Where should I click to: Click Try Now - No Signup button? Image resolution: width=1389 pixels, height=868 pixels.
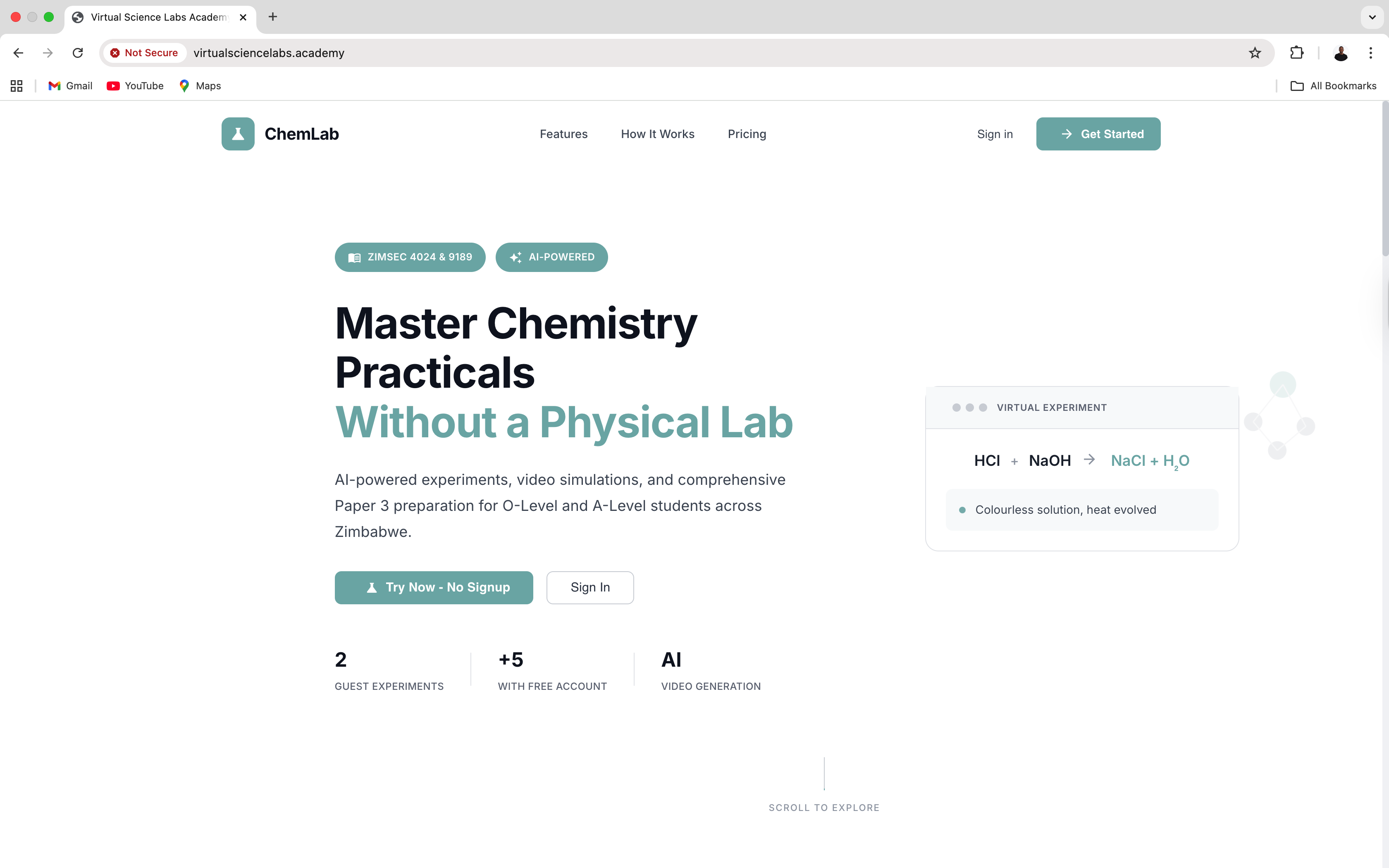433,587
